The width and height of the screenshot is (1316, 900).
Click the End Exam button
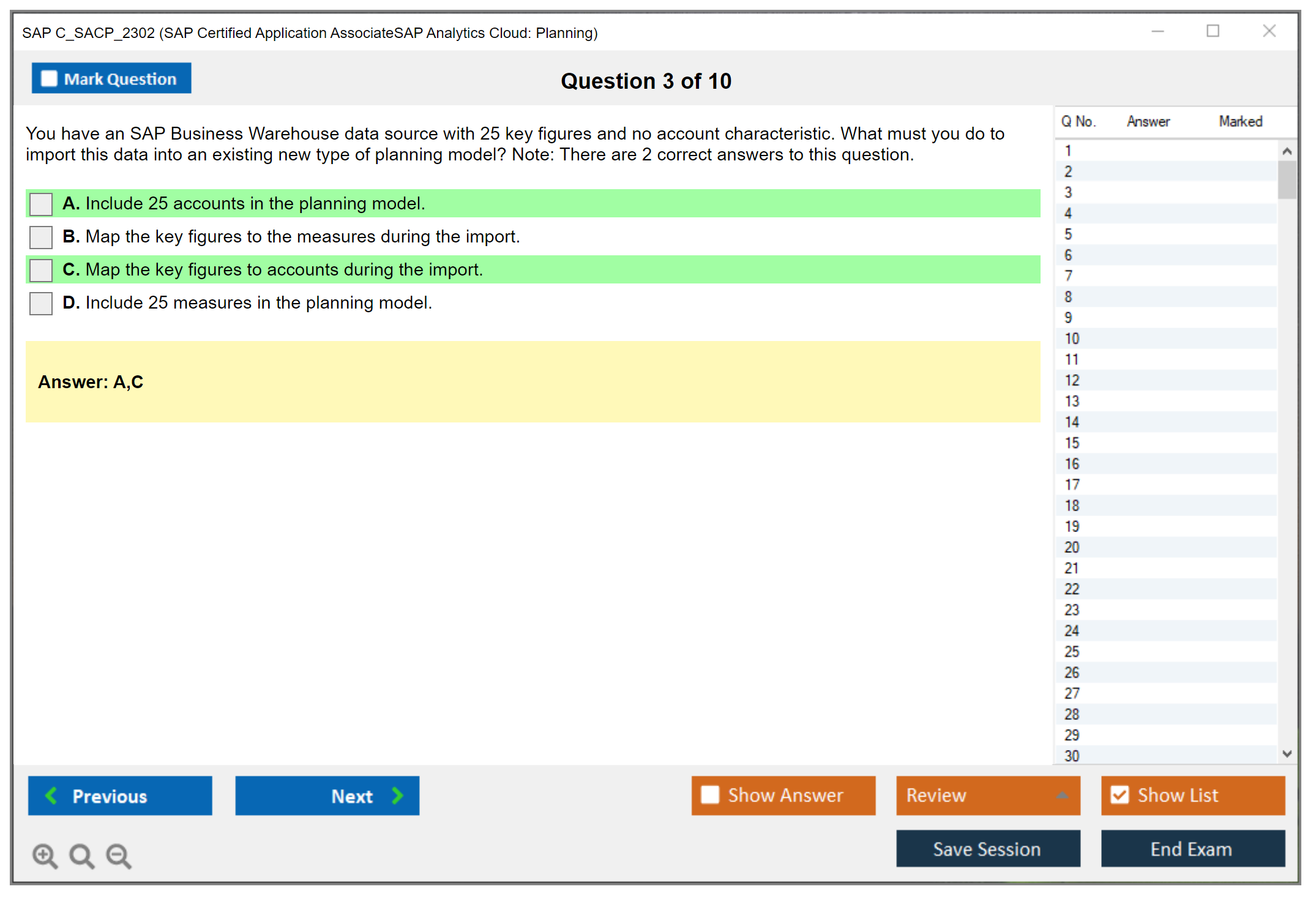pos(1192,849)
